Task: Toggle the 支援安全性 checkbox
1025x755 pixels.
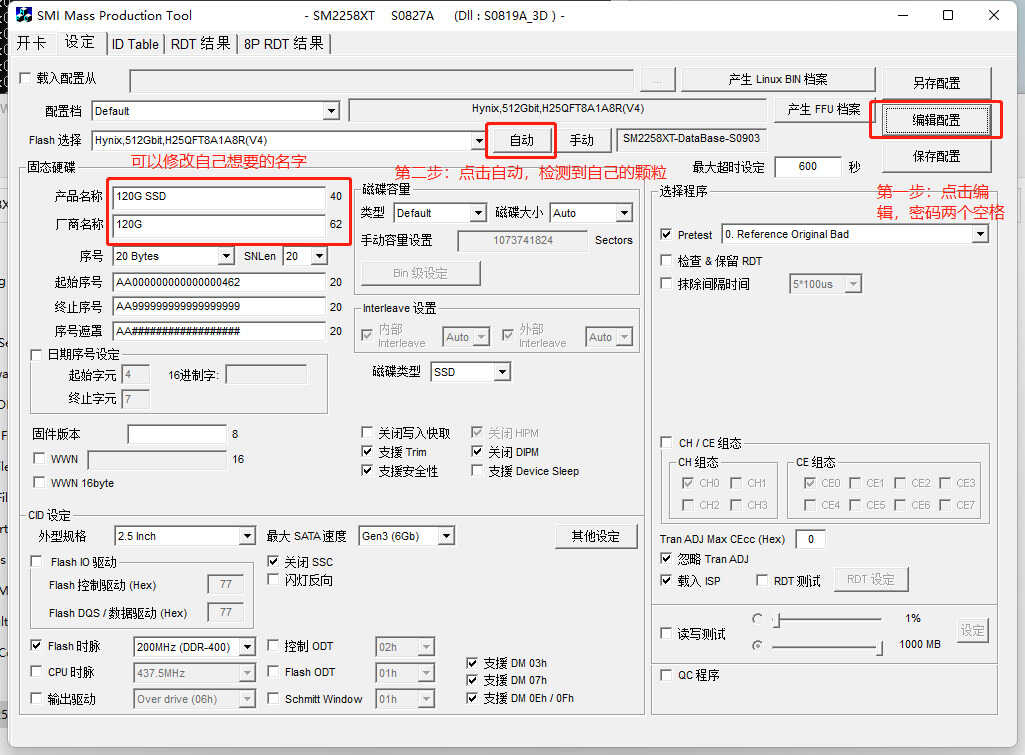Action: [367, 470]
